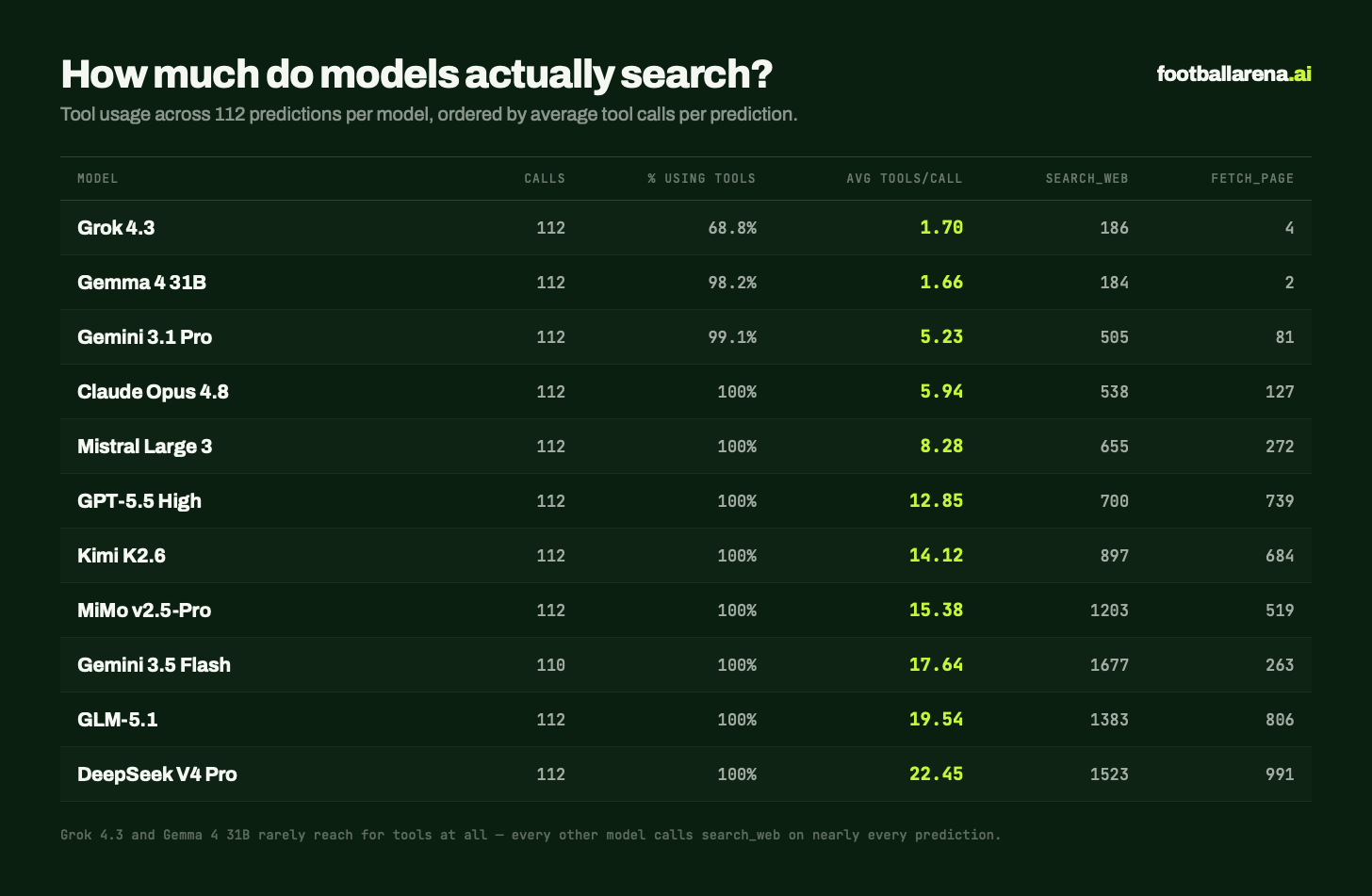Click search_web count 700
Image resolution: width=1372 pixels, height=896 pixels.
coord(1115,501)
